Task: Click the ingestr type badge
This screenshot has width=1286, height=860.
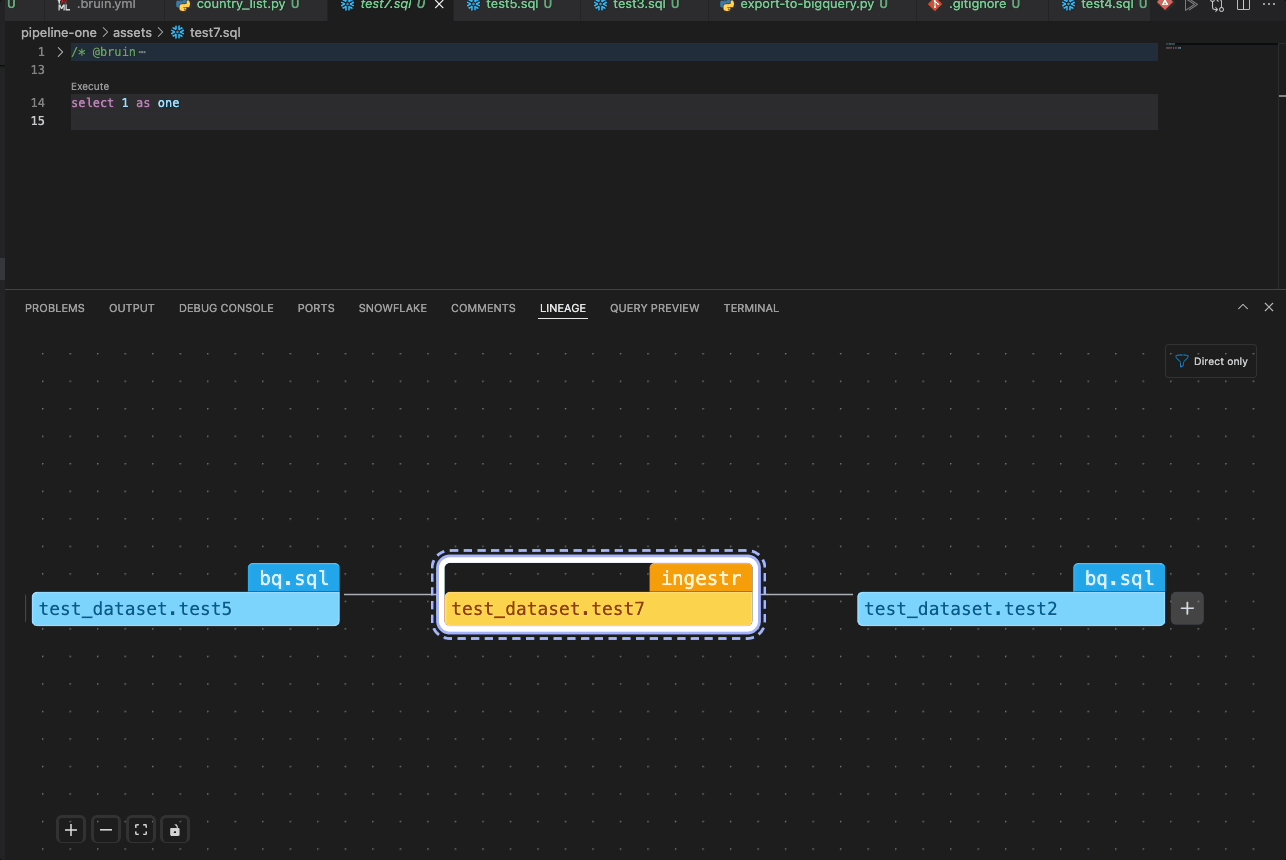Action: pos(701,578)
